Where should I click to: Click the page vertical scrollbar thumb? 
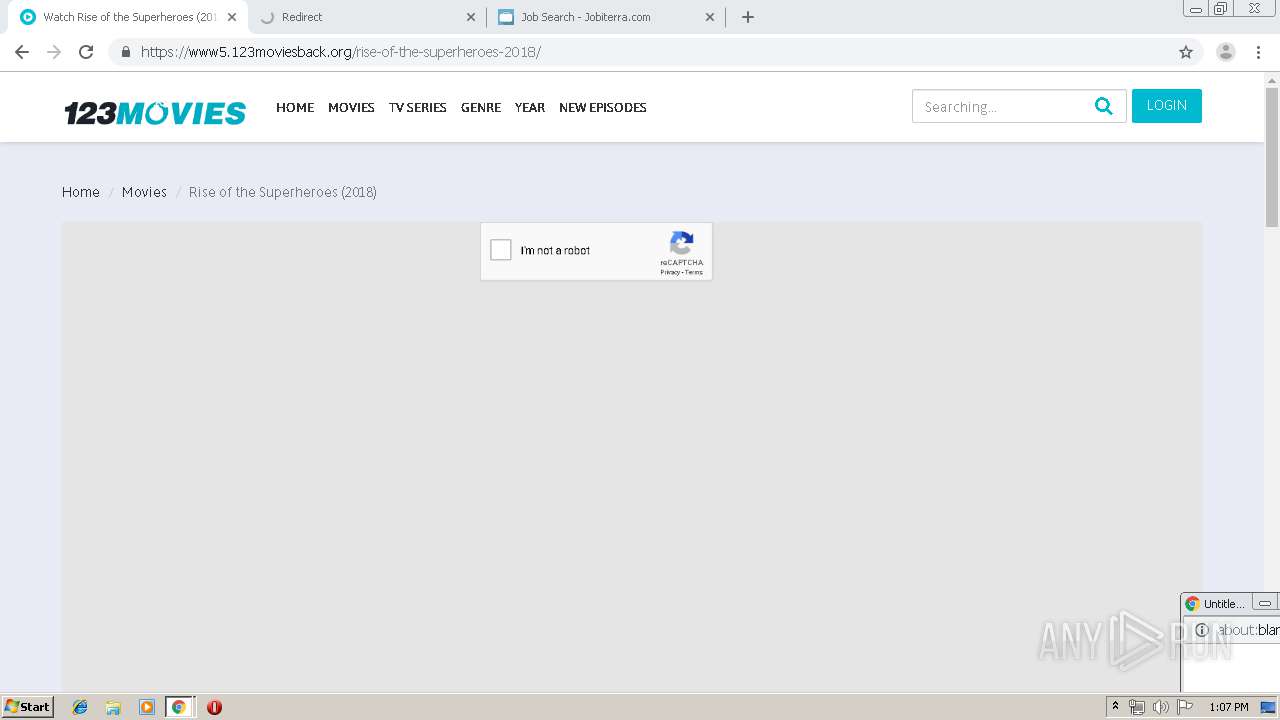click(1272, 158)
